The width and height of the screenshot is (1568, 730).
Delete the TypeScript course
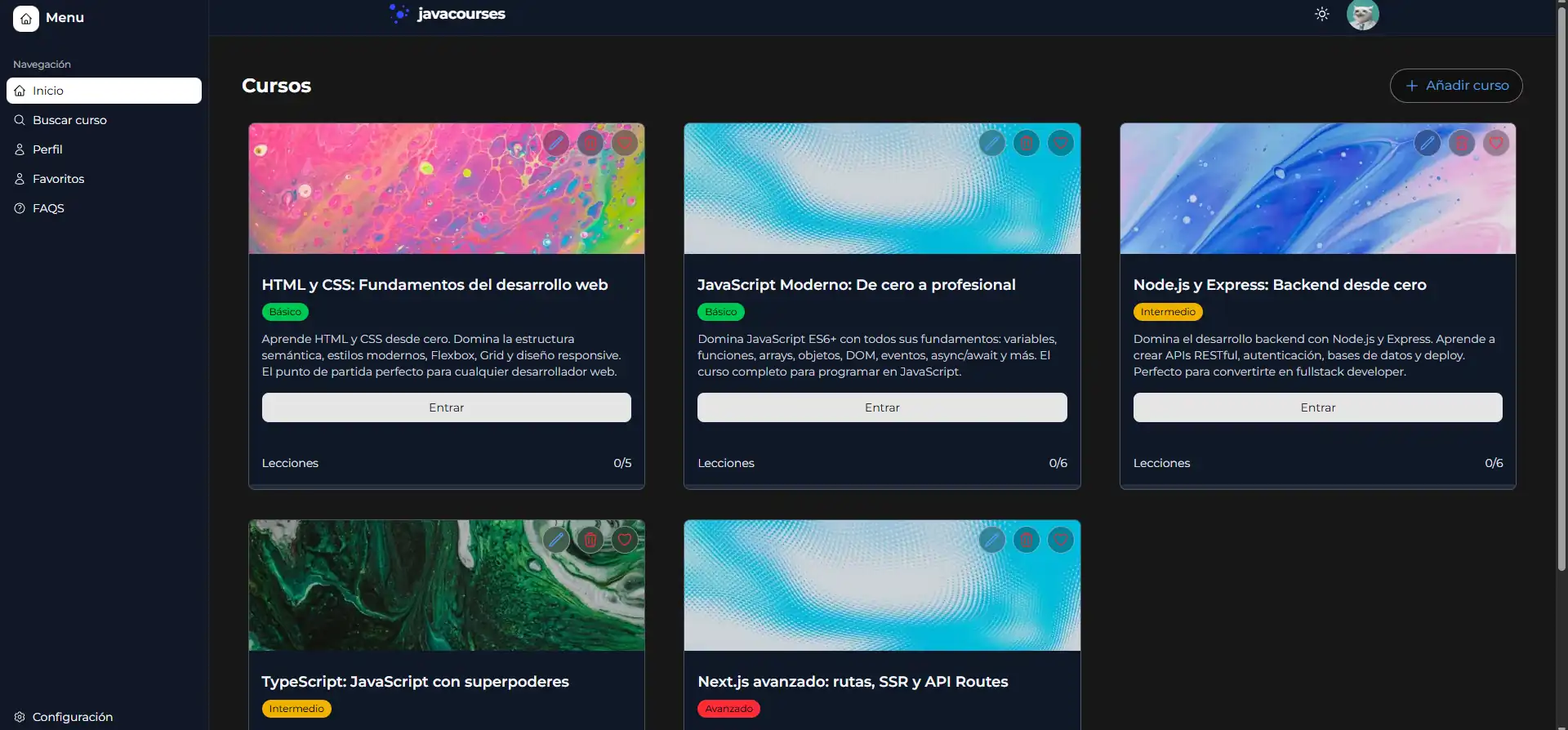coord(590,541)
